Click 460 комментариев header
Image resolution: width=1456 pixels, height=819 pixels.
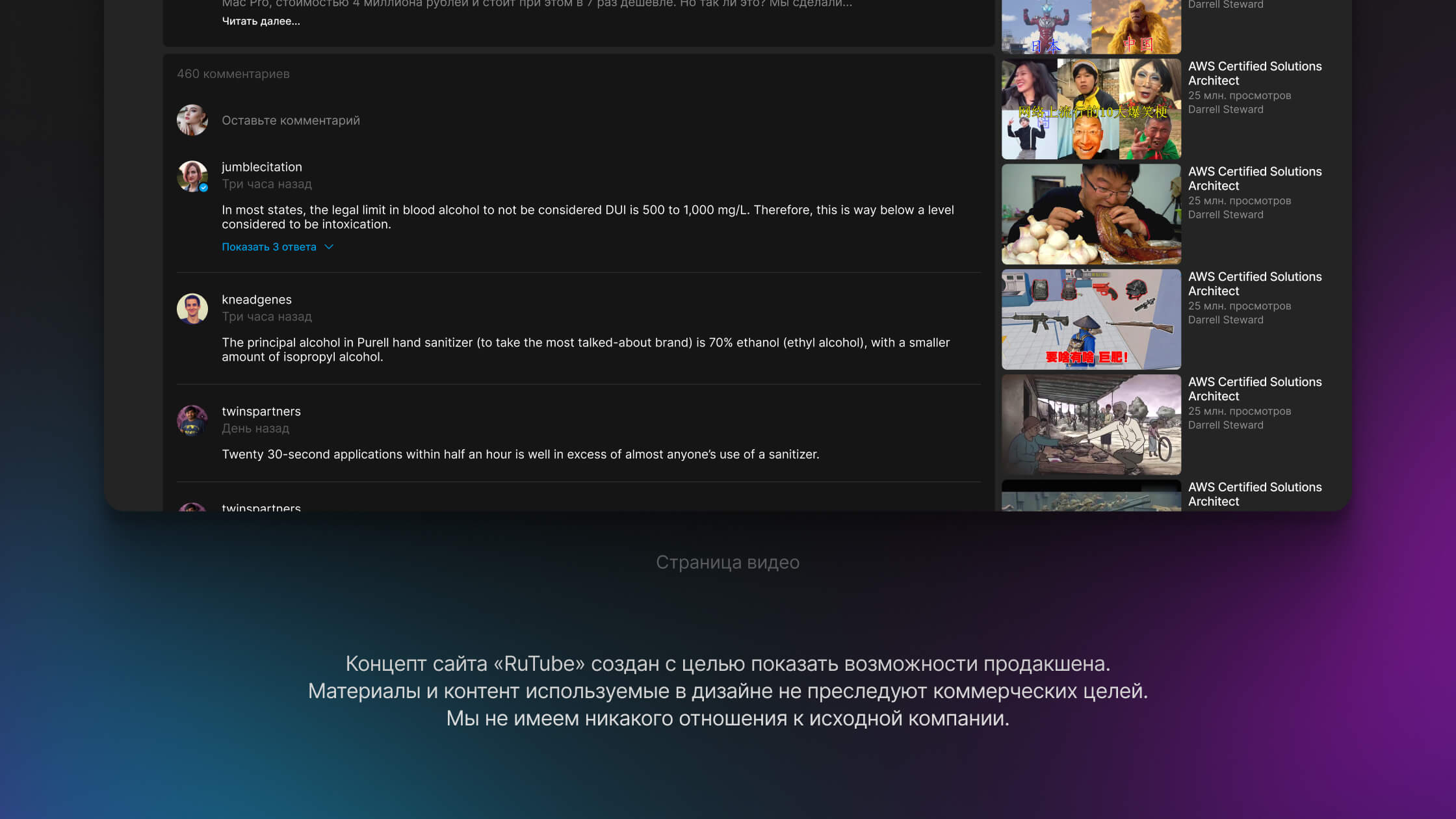coord(233,74)
